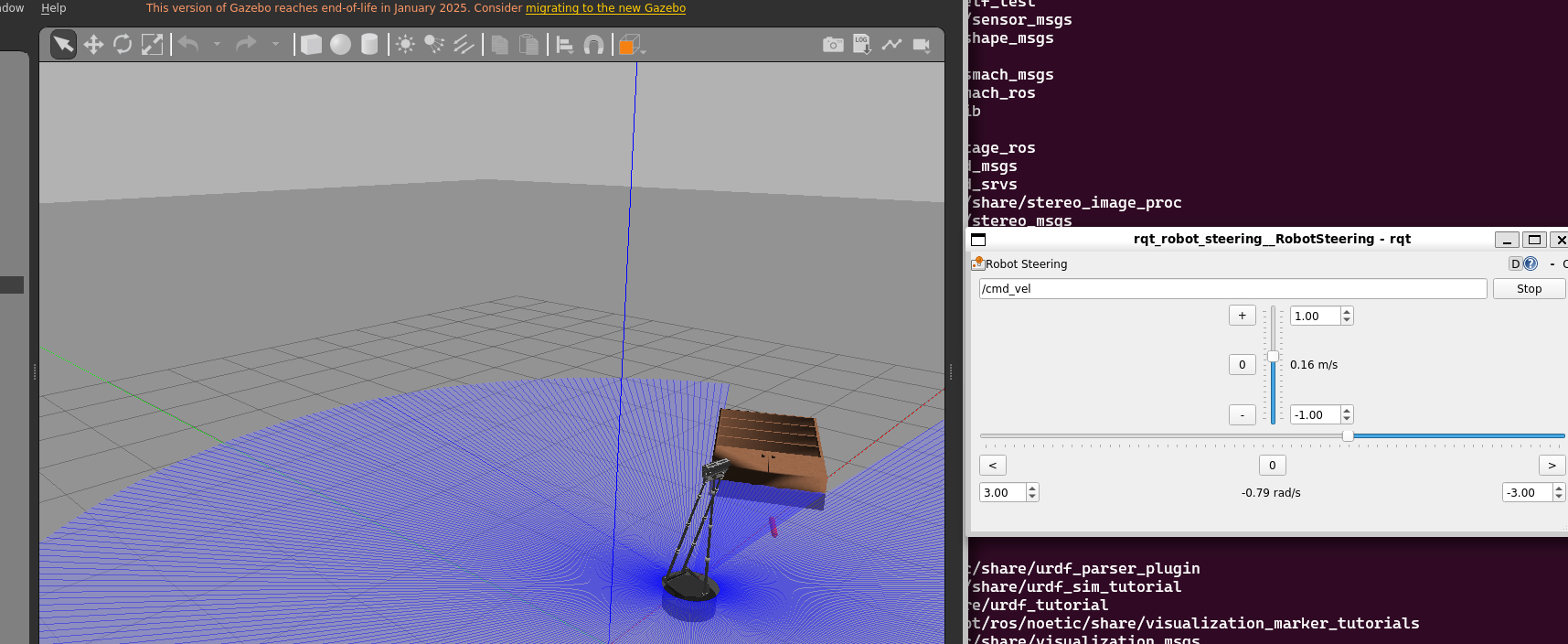Click the -3.00 angular limit field
Image resolution: width=1568 pixels, height=644 pixels.
1527,492
